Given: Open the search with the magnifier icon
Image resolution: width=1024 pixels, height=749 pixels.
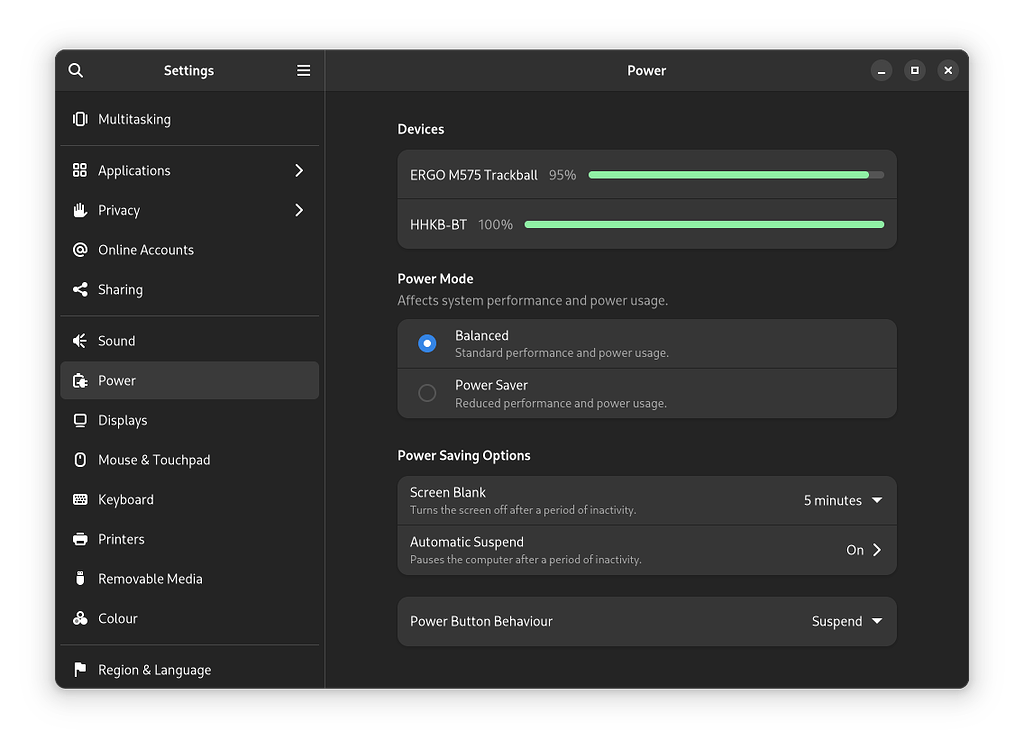Looking at the screenshot, I should pos(76,70).
